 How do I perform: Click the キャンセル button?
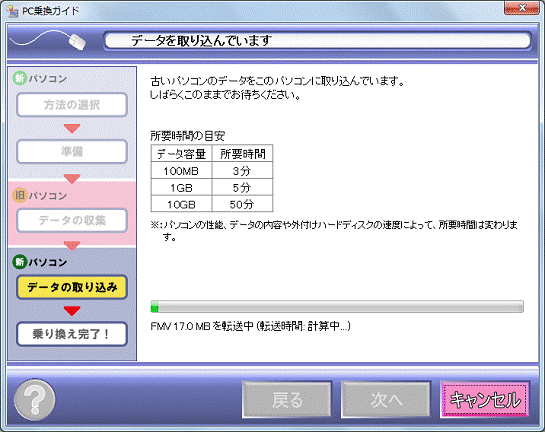click(485, 399)
